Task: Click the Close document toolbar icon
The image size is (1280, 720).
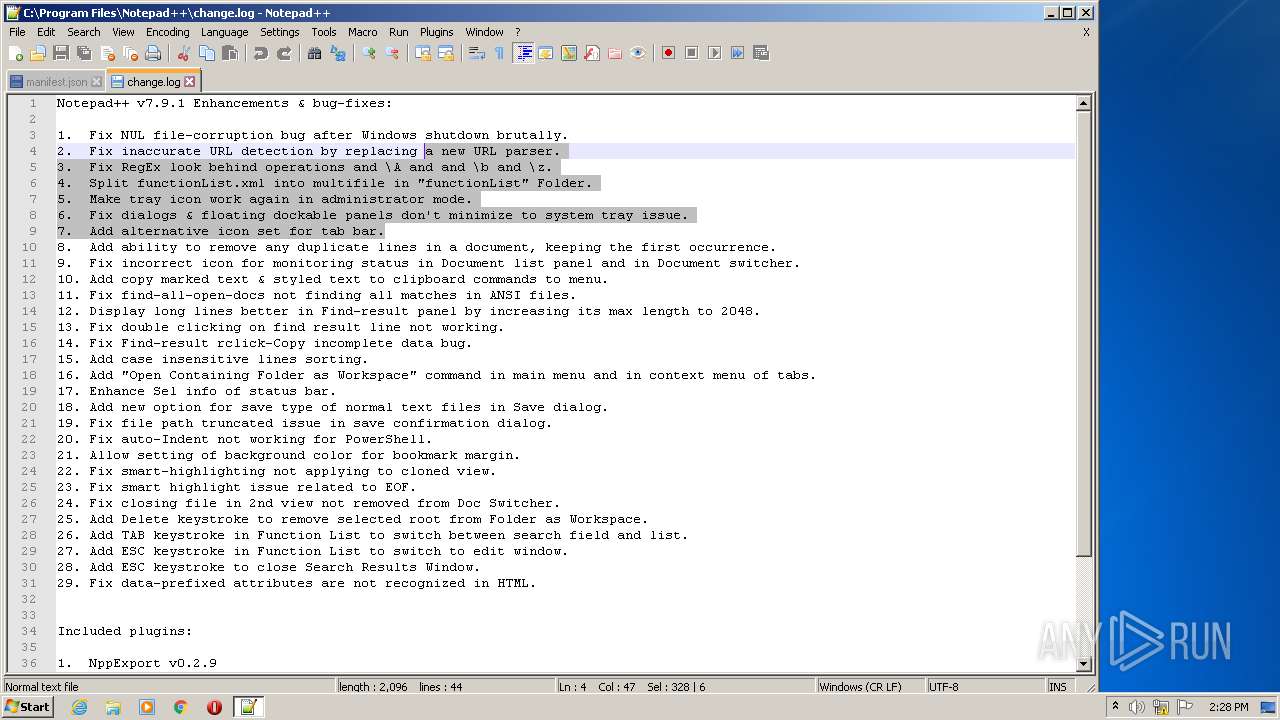Action: click(x=107, y=53)
